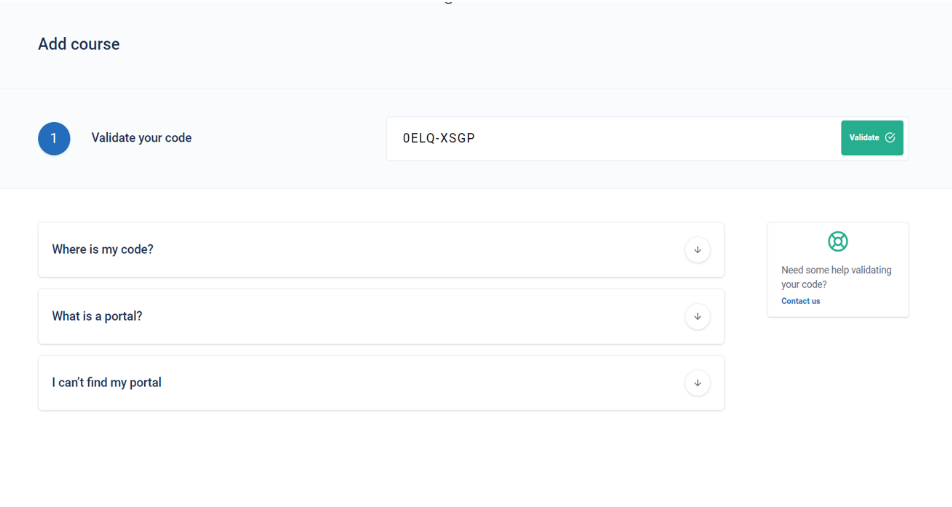Click the blue step 1 circle

coord(54,138)
